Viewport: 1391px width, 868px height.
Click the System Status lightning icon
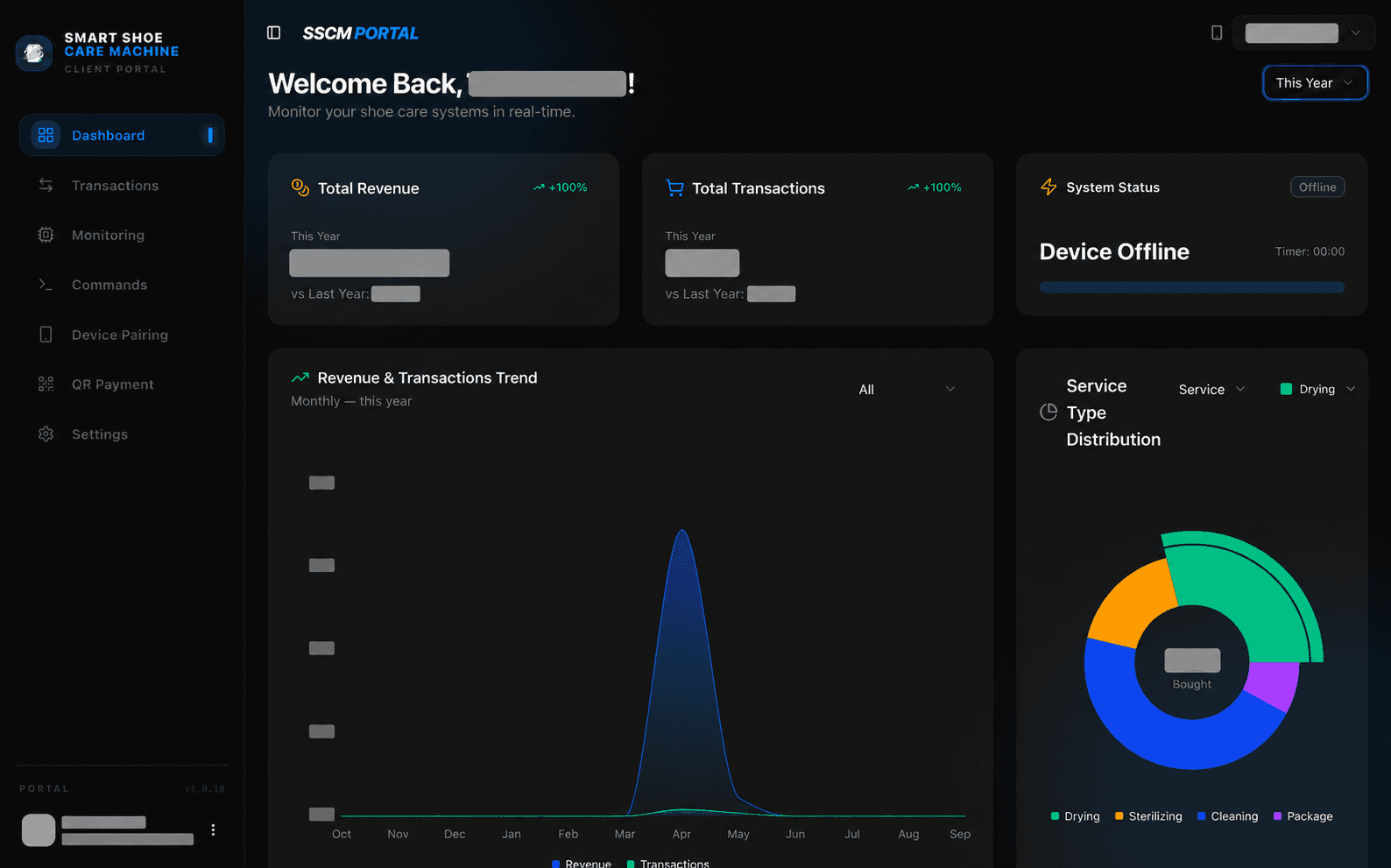click(1049, 187)
